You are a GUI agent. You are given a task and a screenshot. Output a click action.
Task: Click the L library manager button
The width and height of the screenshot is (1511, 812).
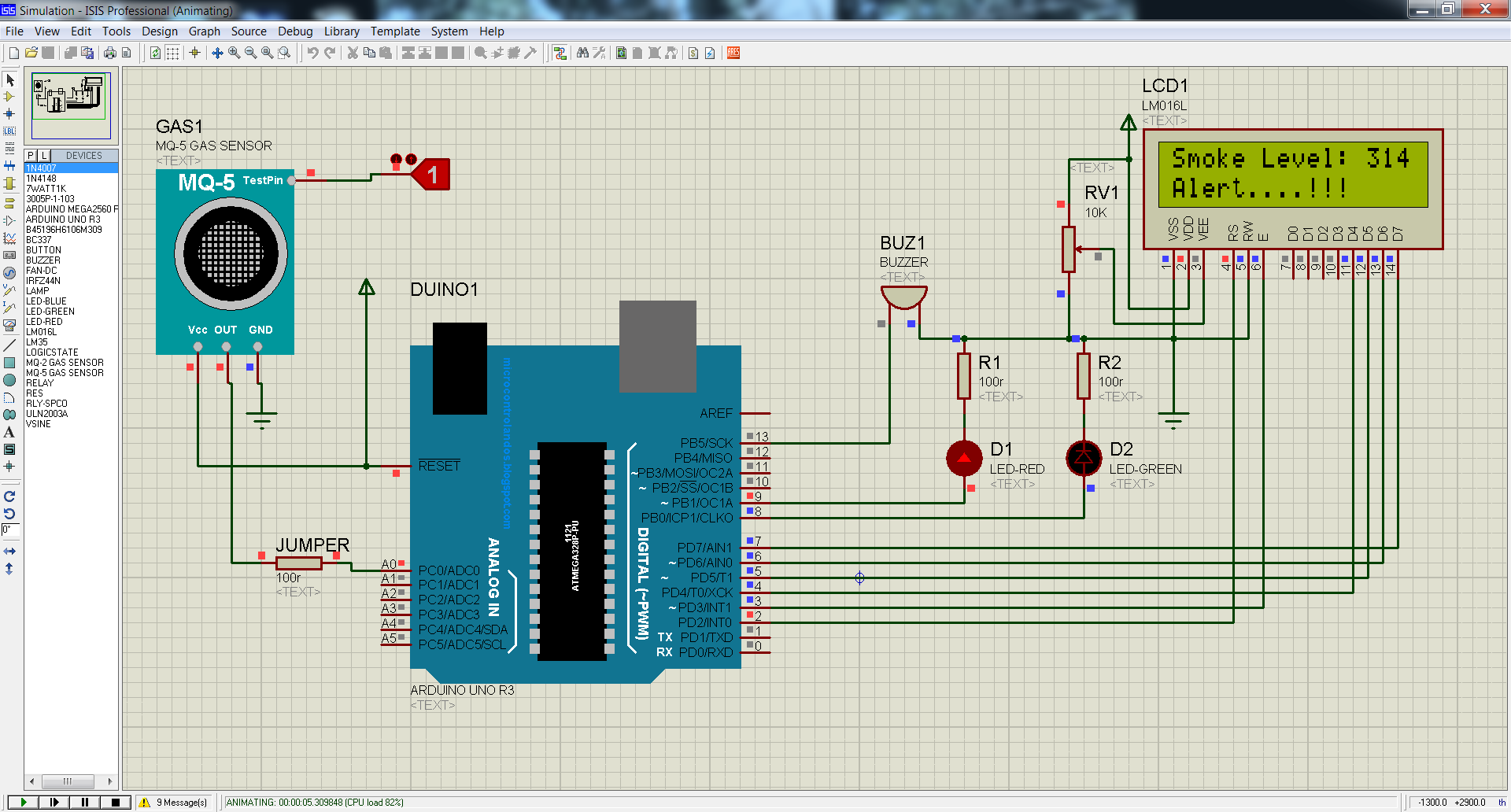44,155
